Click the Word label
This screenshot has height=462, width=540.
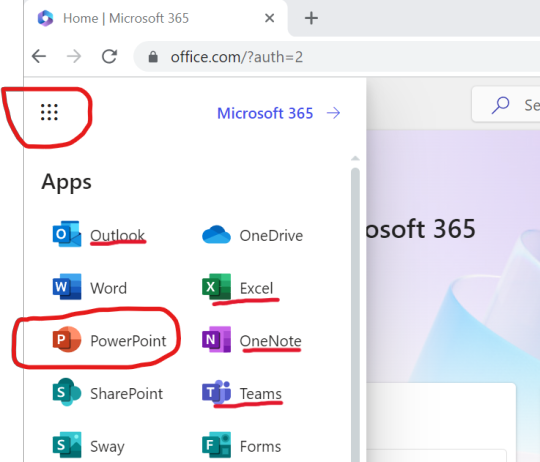pos(108,288)
